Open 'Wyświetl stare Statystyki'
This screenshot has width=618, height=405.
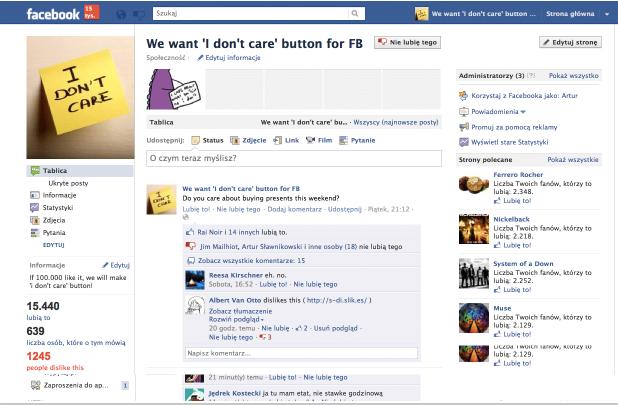[510, 142]
